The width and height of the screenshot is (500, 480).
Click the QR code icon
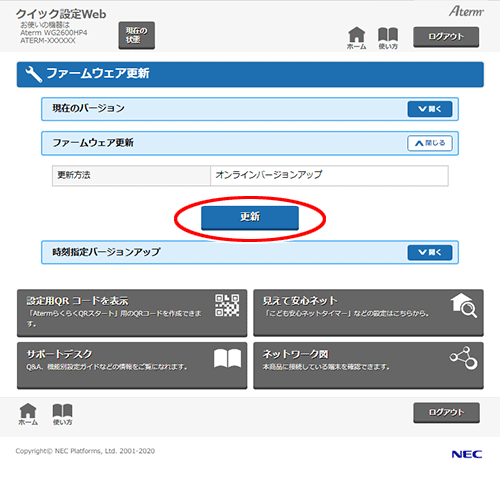227,305
